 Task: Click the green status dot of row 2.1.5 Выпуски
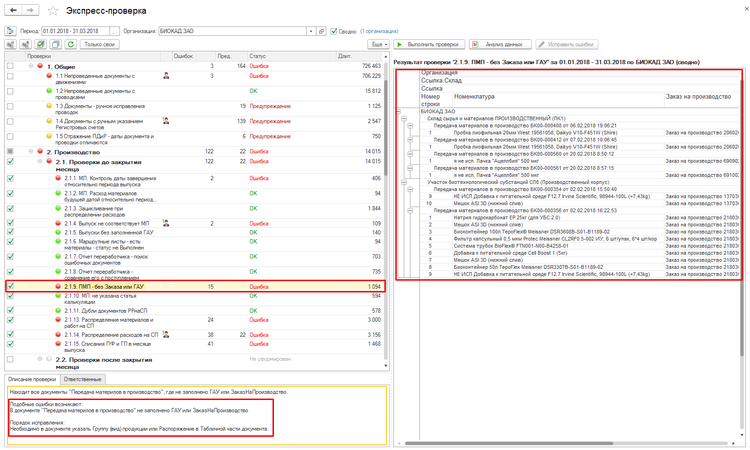coord(58,232)
